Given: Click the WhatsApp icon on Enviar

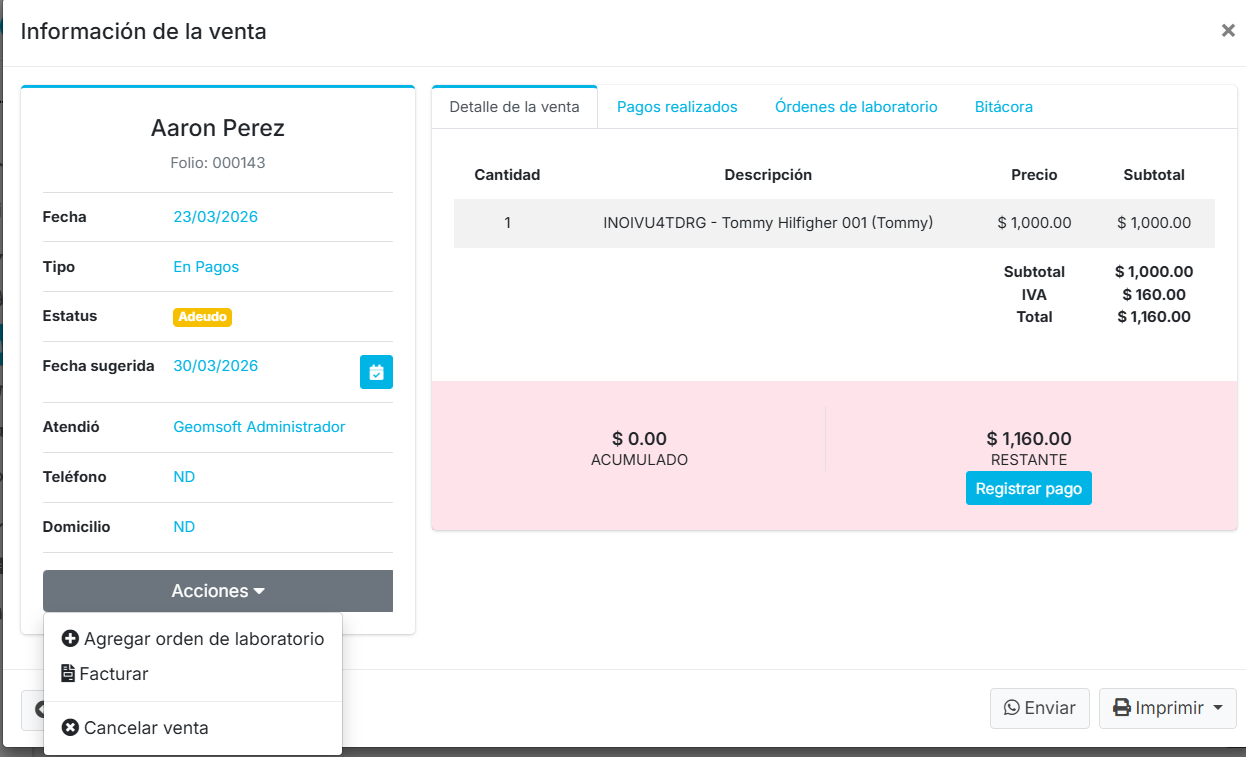Looking at the screenshot, I should pyautogui.click(x=1012, y=708).
